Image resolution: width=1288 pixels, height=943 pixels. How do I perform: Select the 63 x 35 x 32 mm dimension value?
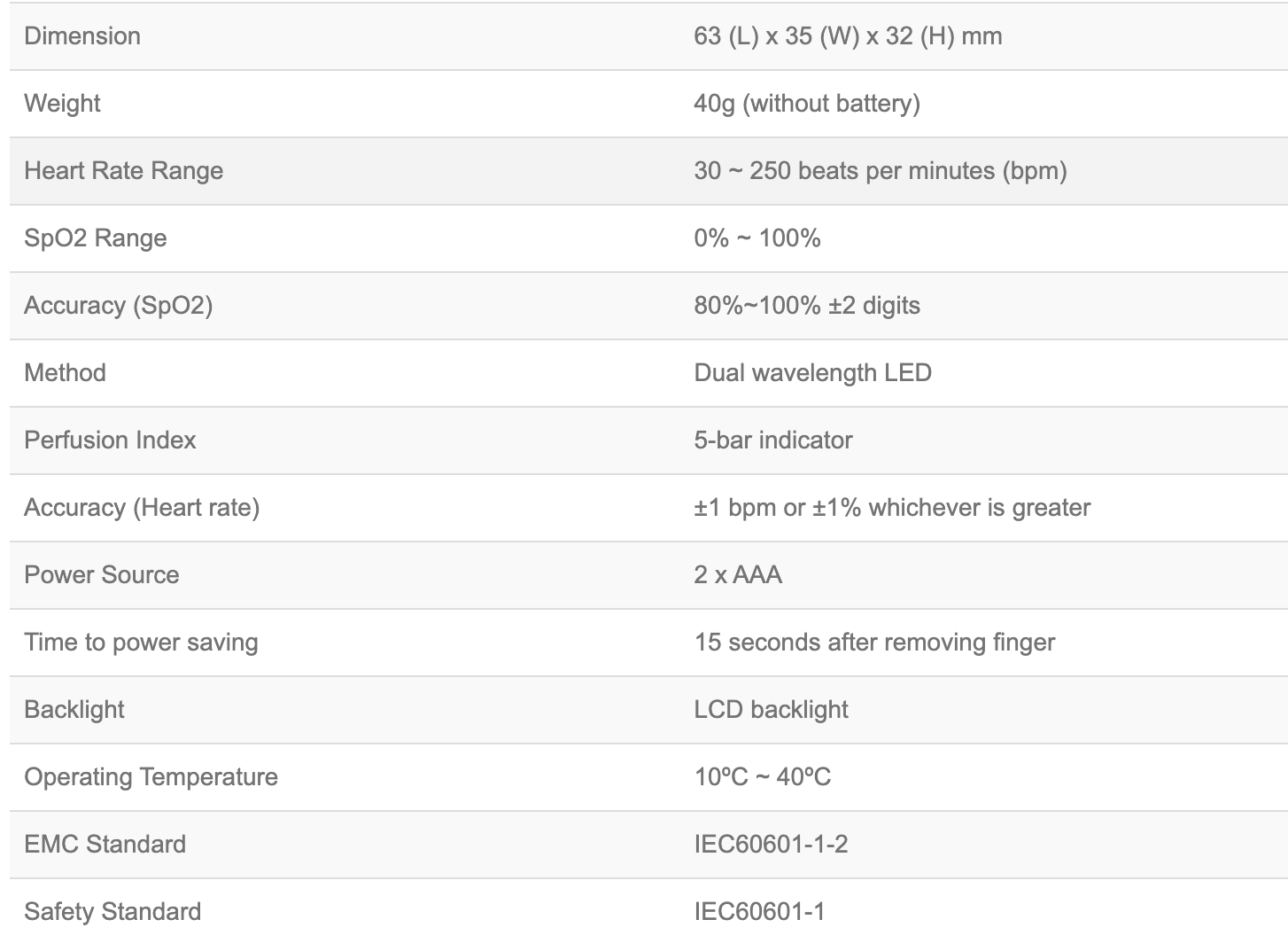(x=848, y=36)
